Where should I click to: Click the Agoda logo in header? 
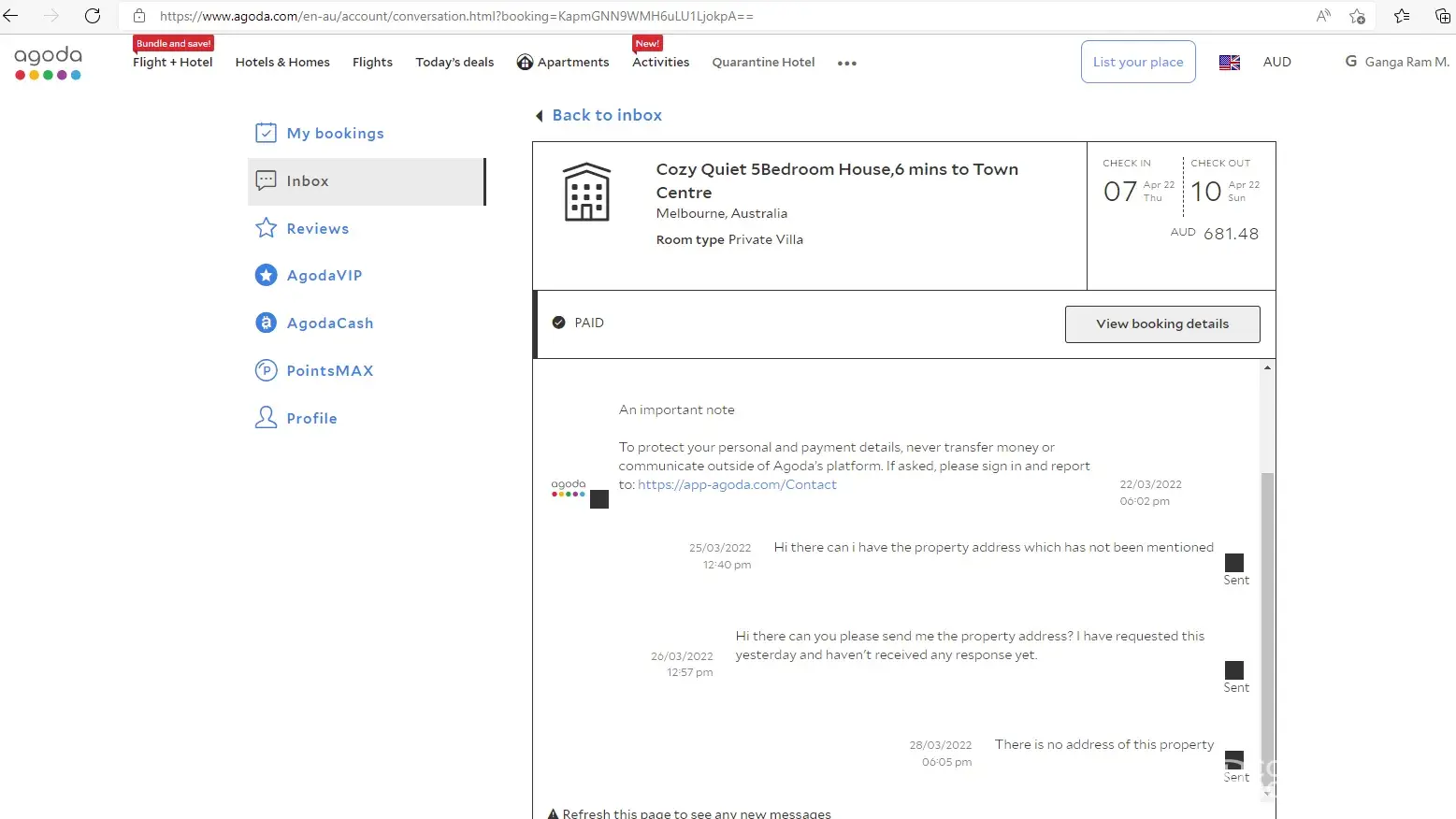[48, 63]
